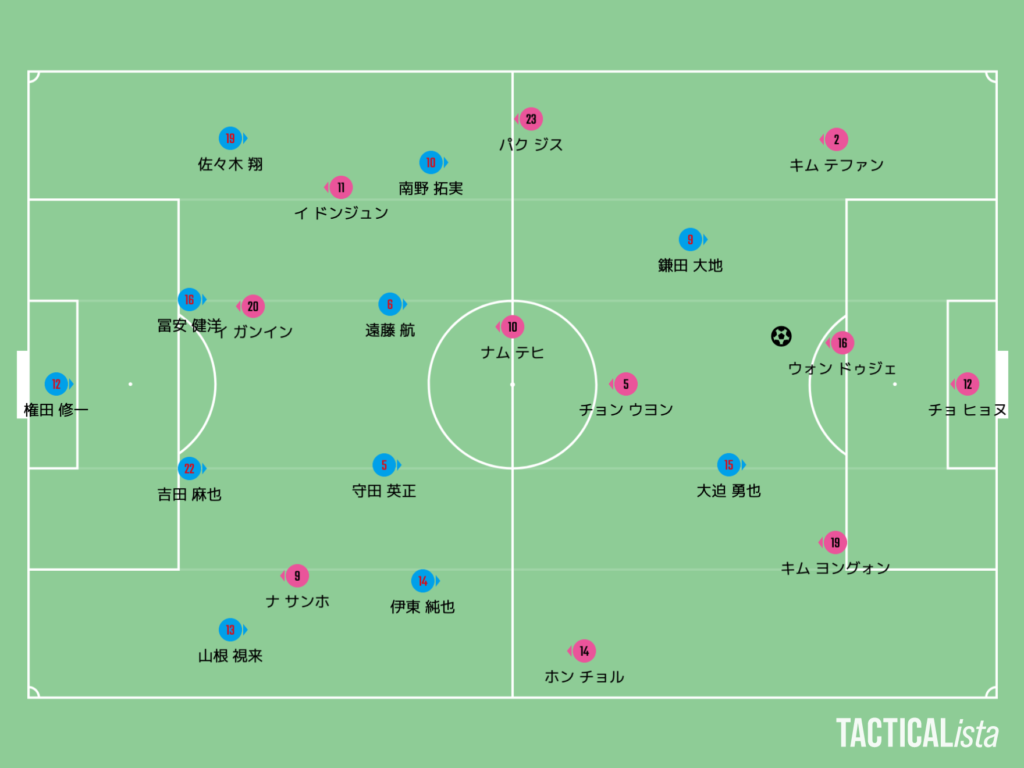
Task: Select pink marker 5 チョン ウヨン
Action: [x=624, y=384]
